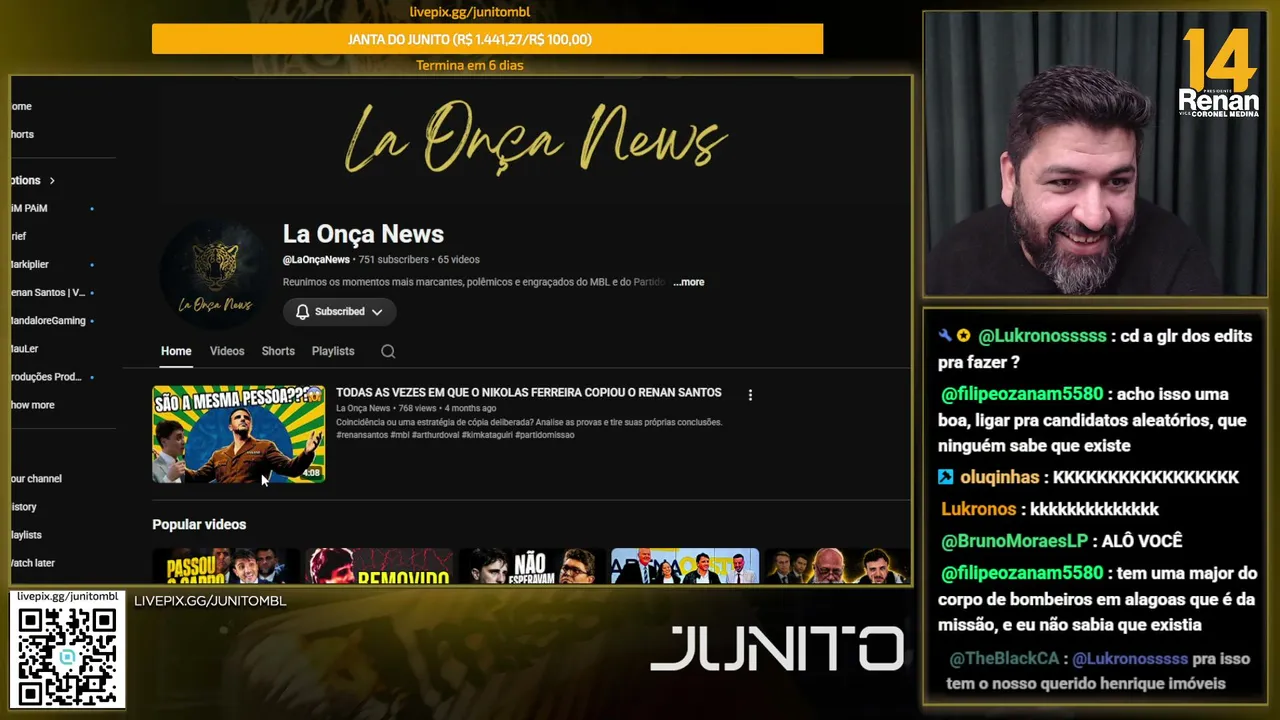Open Watch later in the sidebar
This screenshot has width=1280, height=720.
pyautogui.click(x=32, y=563)
